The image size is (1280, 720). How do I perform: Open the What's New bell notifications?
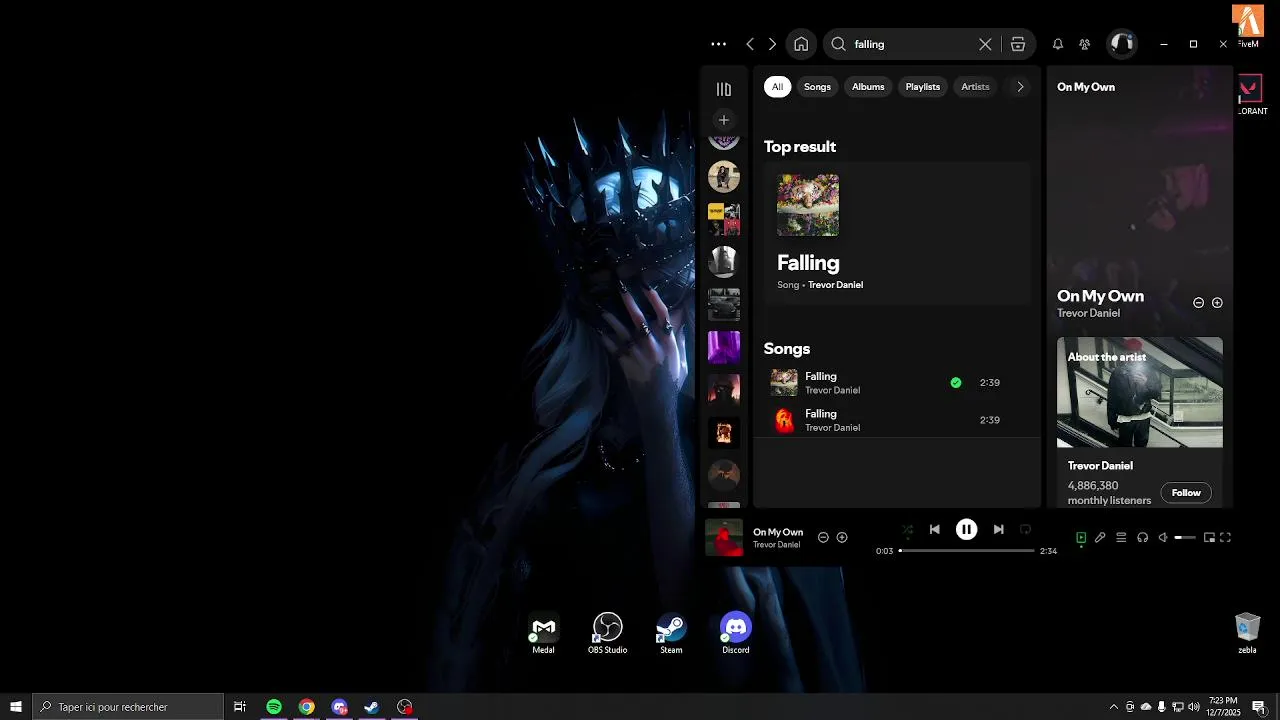click(x=1058, y=44)
